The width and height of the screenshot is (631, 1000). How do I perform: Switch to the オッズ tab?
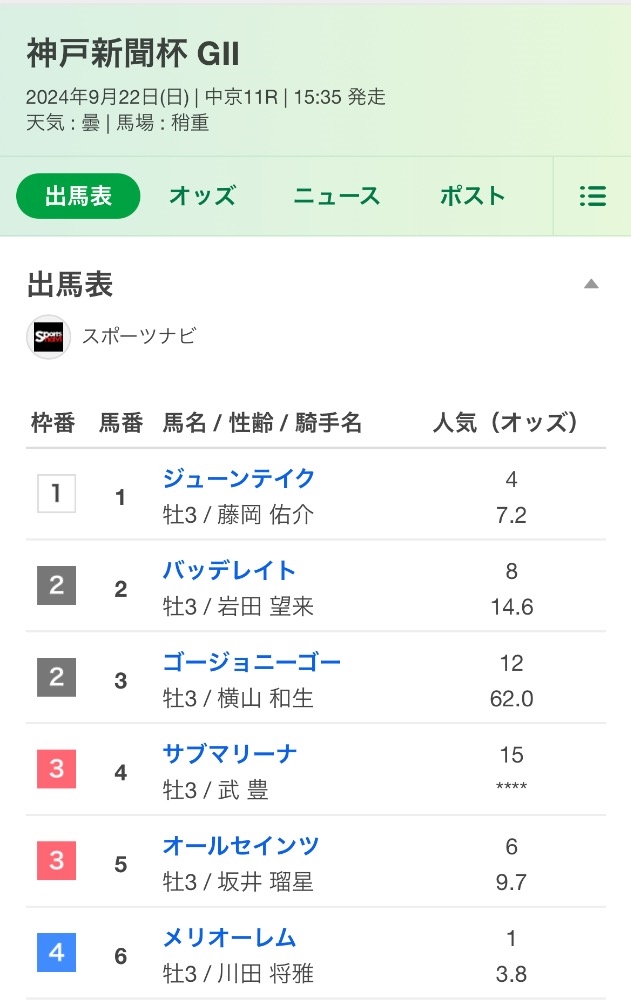pos(202,196)
